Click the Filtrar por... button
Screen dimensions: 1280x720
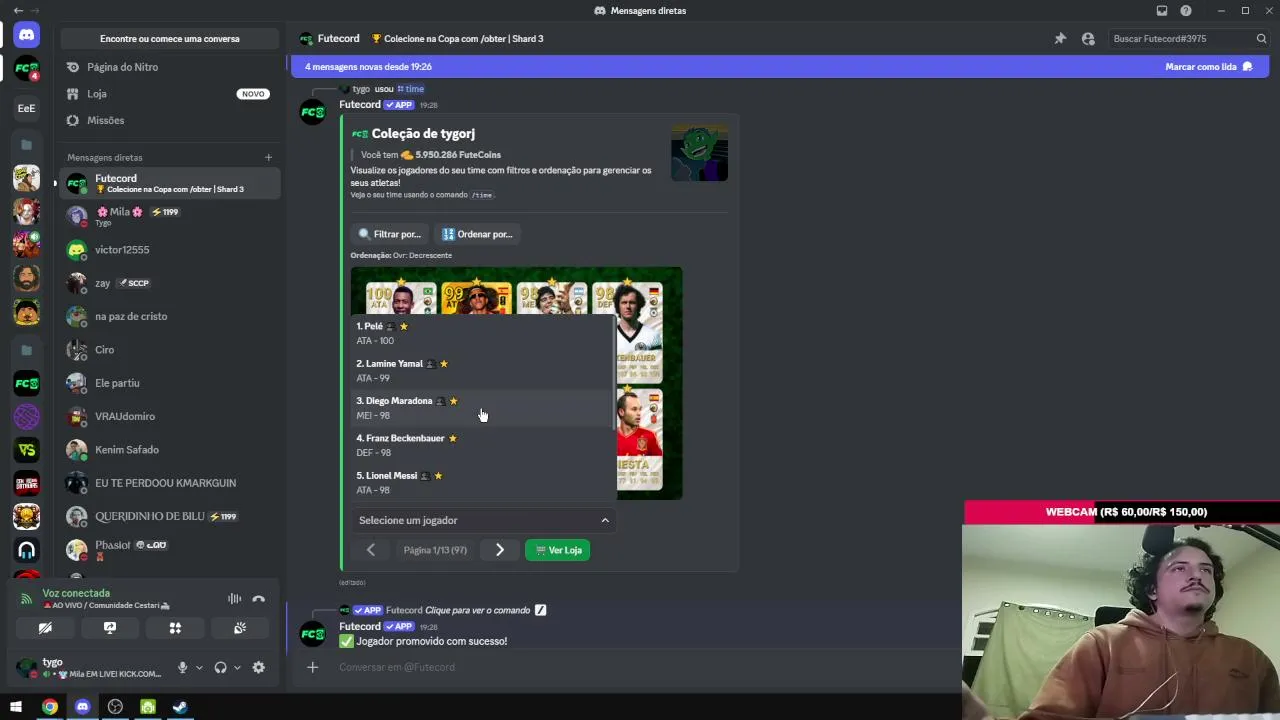pos(390,234)
